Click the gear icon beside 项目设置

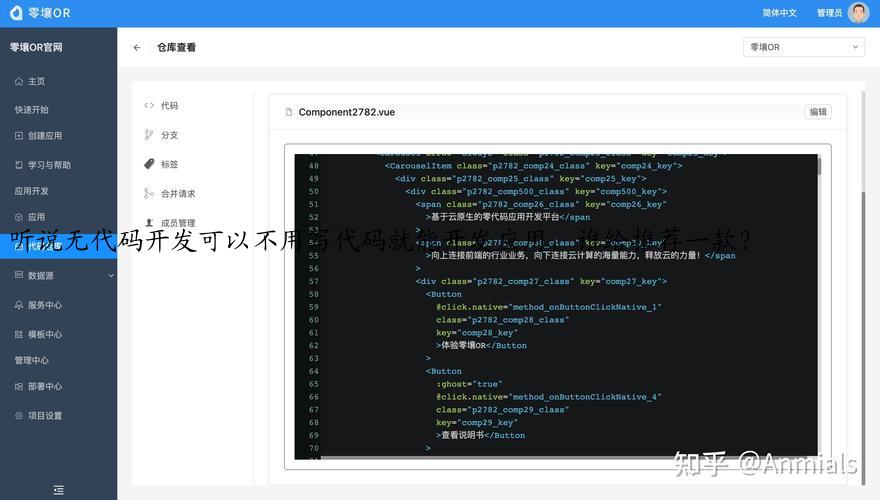pyautogui.click(x=19, y=416)
